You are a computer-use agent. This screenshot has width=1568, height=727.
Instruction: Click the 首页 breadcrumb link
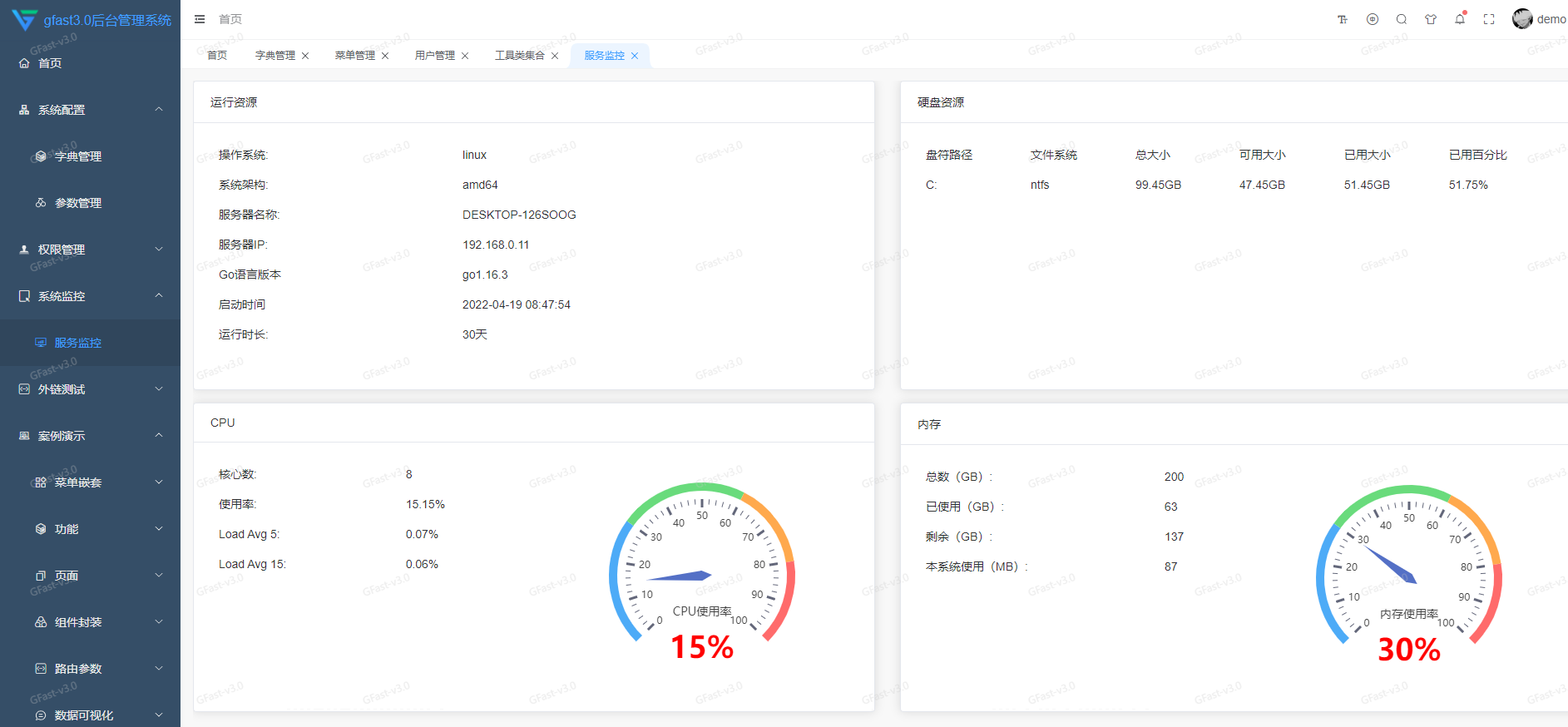coord(230,19)
